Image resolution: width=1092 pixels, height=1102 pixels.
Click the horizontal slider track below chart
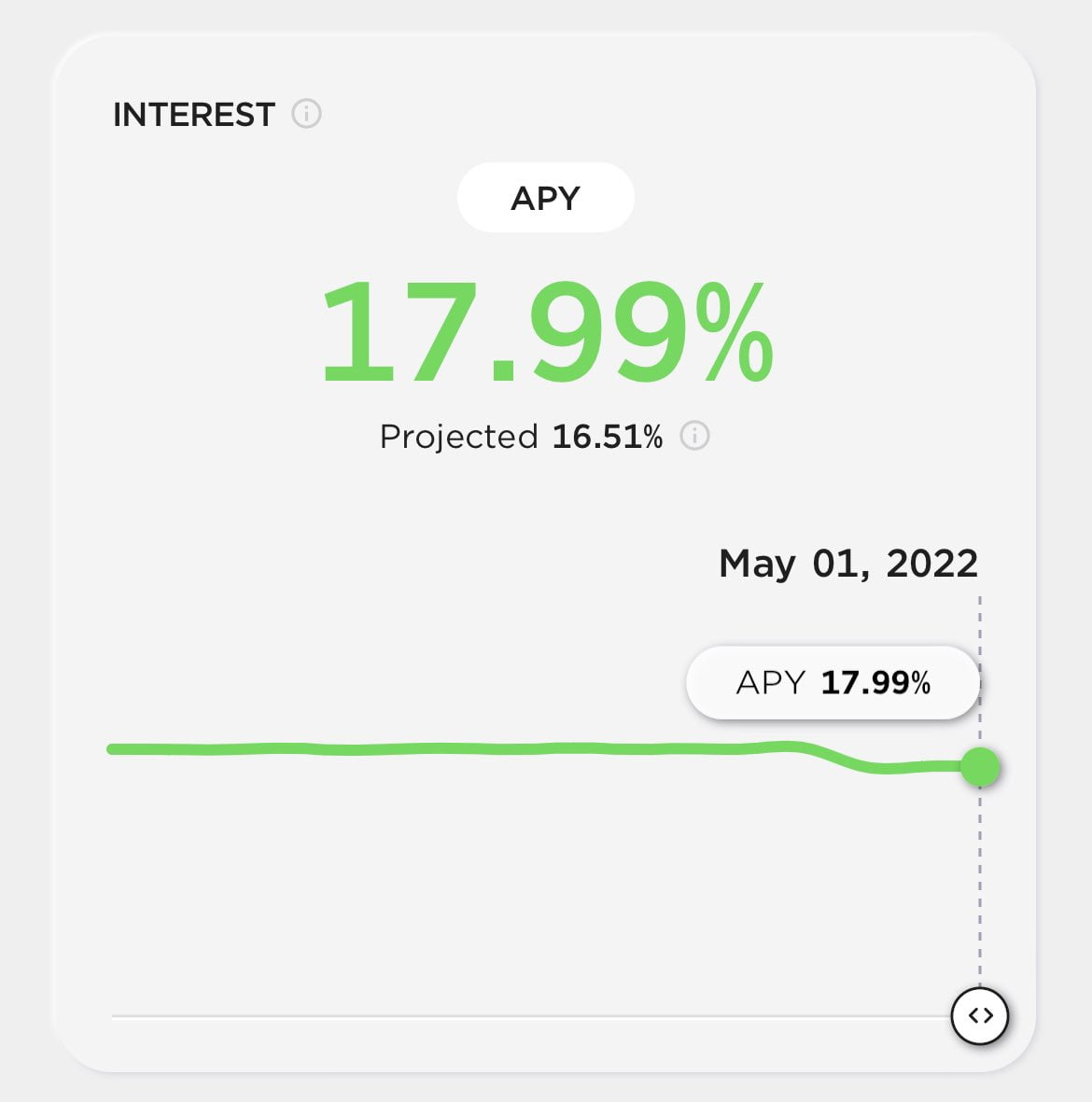(x=531, y=1016)
